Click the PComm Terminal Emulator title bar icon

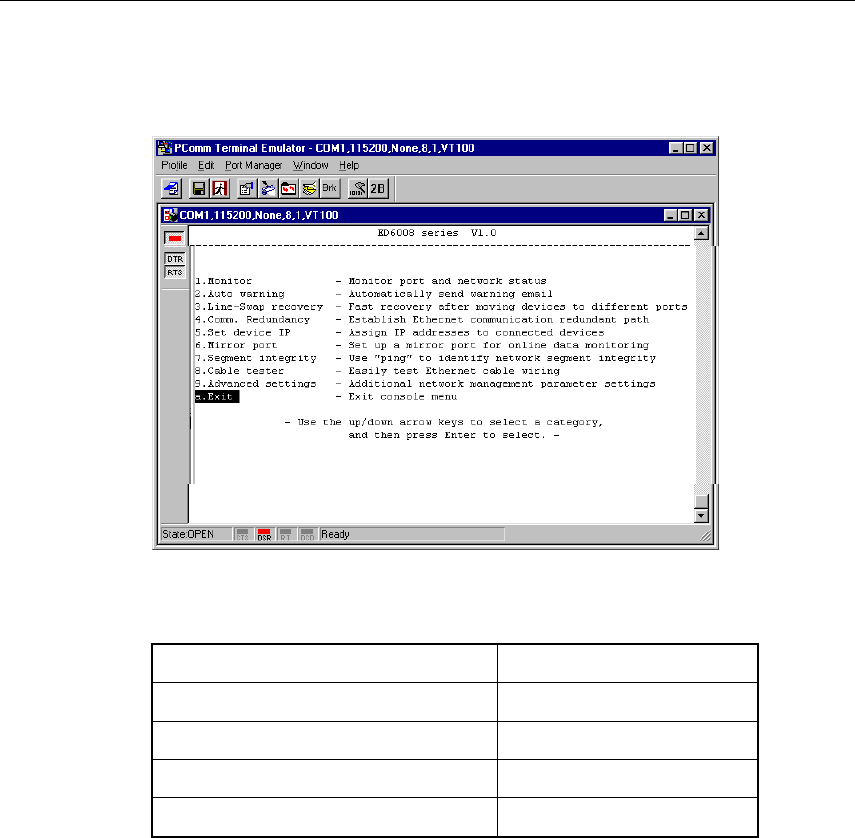tap(164, 148)
